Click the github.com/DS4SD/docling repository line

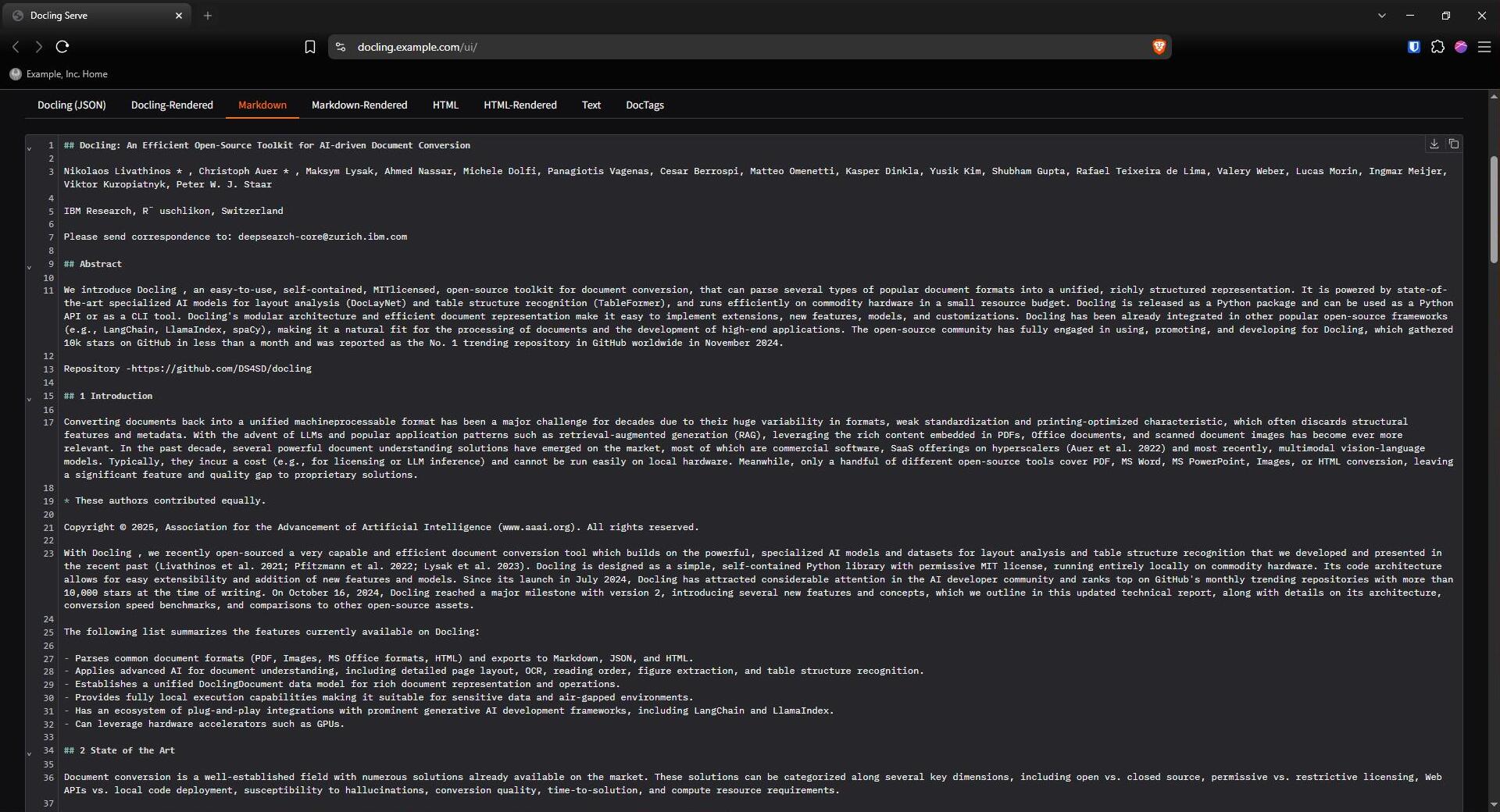187,369
